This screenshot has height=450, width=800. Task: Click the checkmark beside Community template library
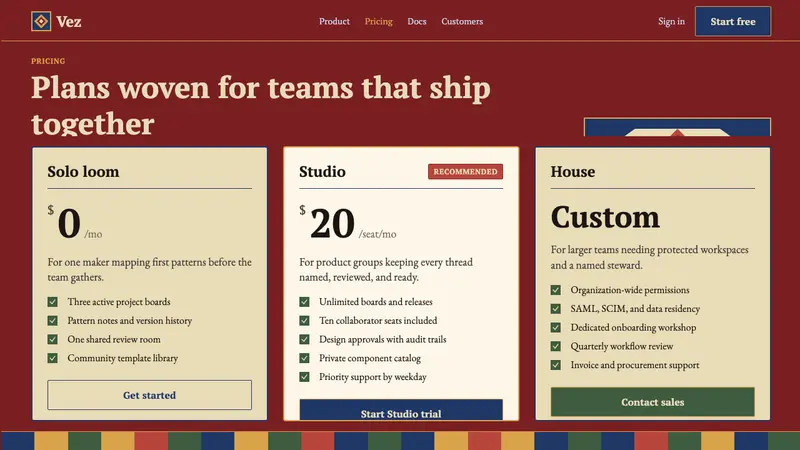(53, 358)
